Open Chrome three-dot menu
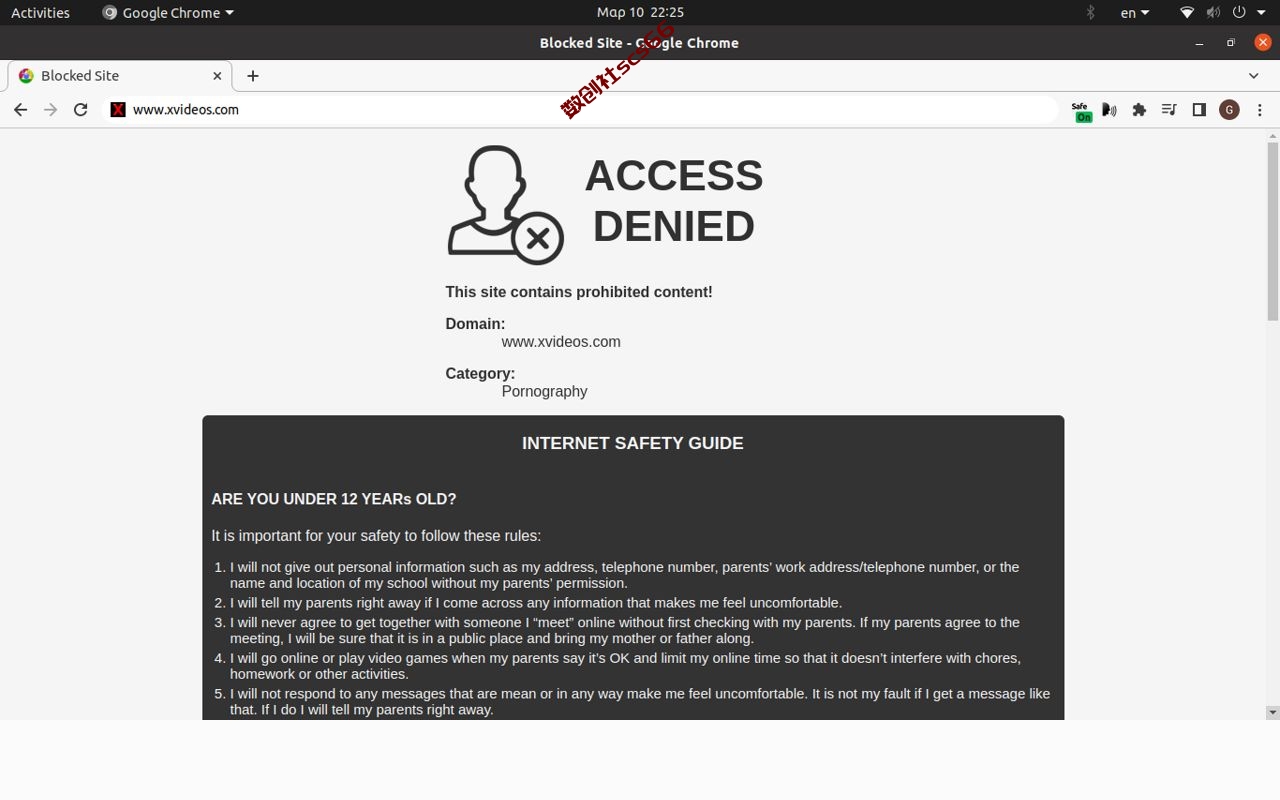Image resolution: width=1280 pixels, height=800 pixels. [x=1260, y=110]
